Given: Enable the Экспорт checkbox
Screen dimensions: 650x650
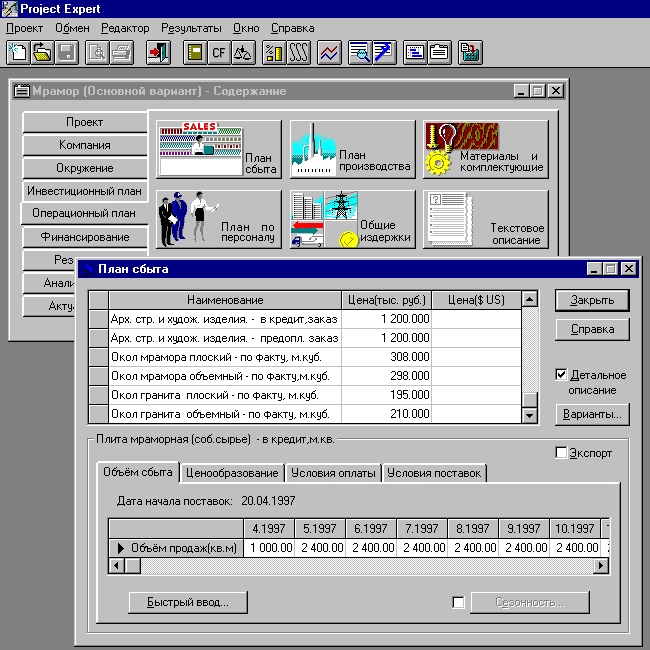Looking at the screenshot, I should [561, 453].
